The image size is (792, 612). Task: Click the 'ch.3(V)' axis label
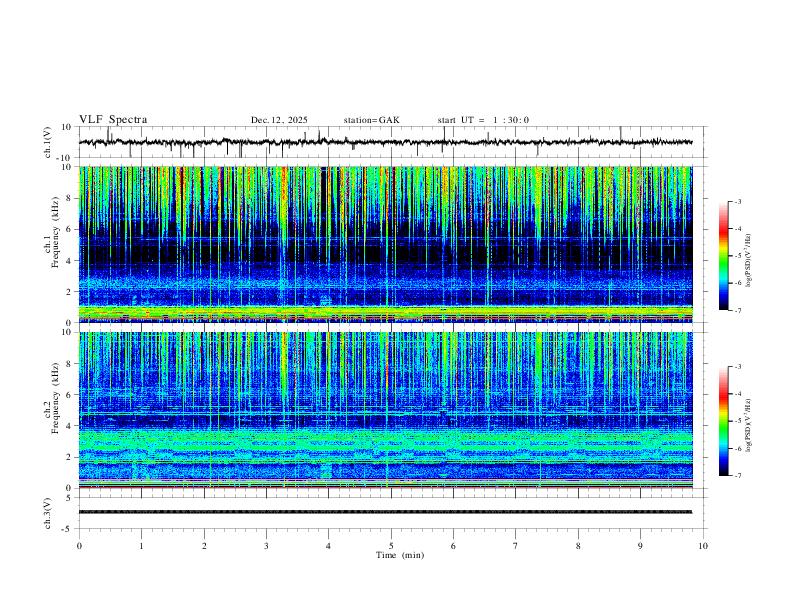[48, 513]
